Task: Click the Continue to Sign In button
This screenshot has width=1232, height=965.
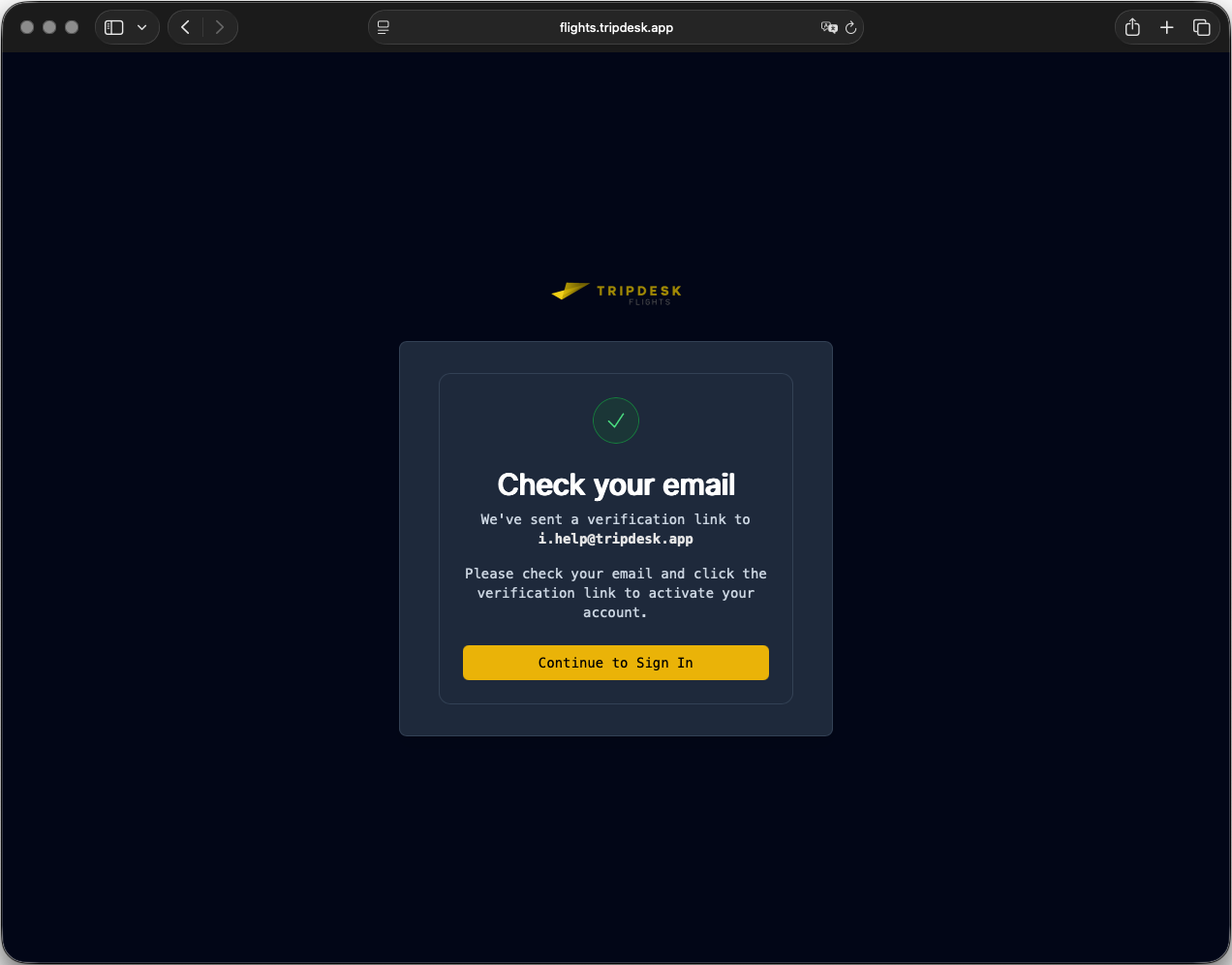Action: click(616, 663)
